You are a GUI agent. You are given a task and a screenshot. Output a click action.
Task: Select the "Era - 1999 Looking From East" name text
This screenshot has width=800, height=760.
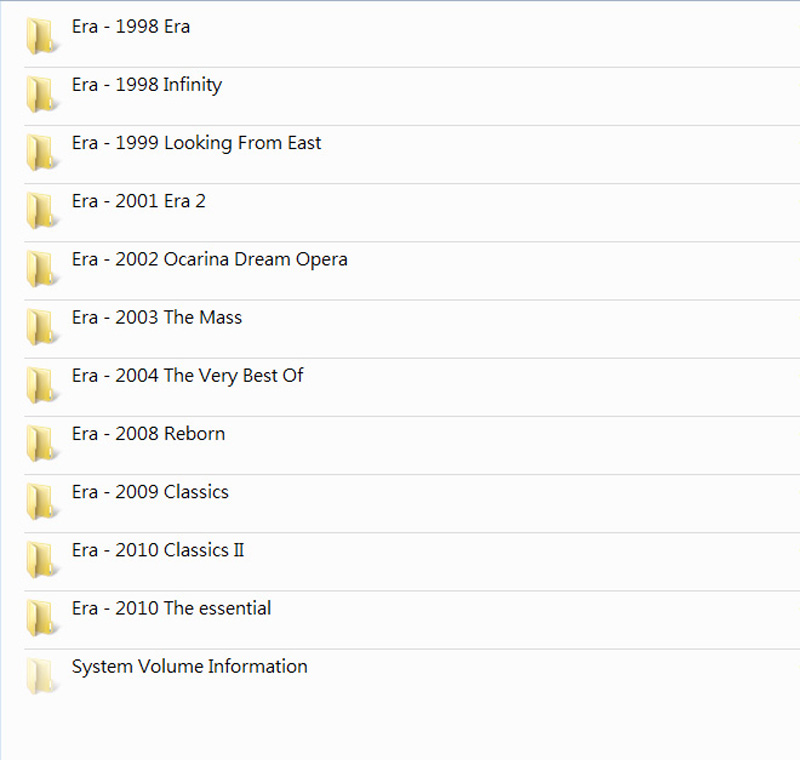(x=196, y=143)
